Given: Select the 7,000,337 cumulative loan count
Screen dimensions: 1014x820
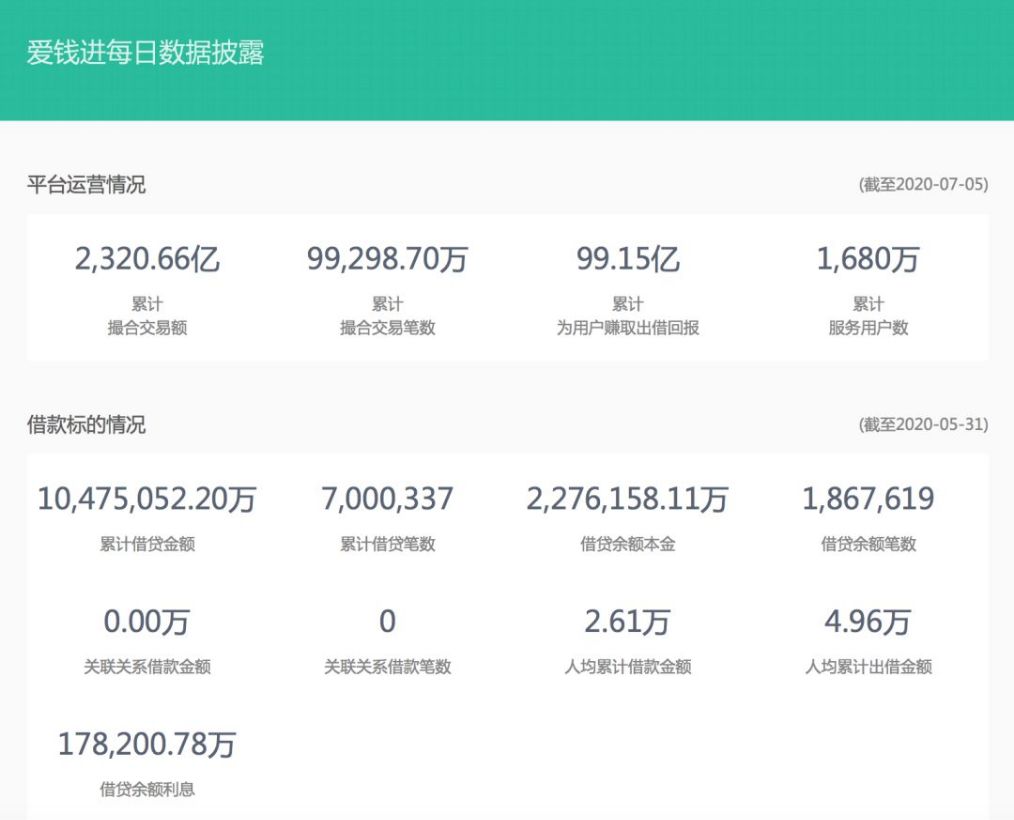Looking at the screenshot, I should click(387, 499).
